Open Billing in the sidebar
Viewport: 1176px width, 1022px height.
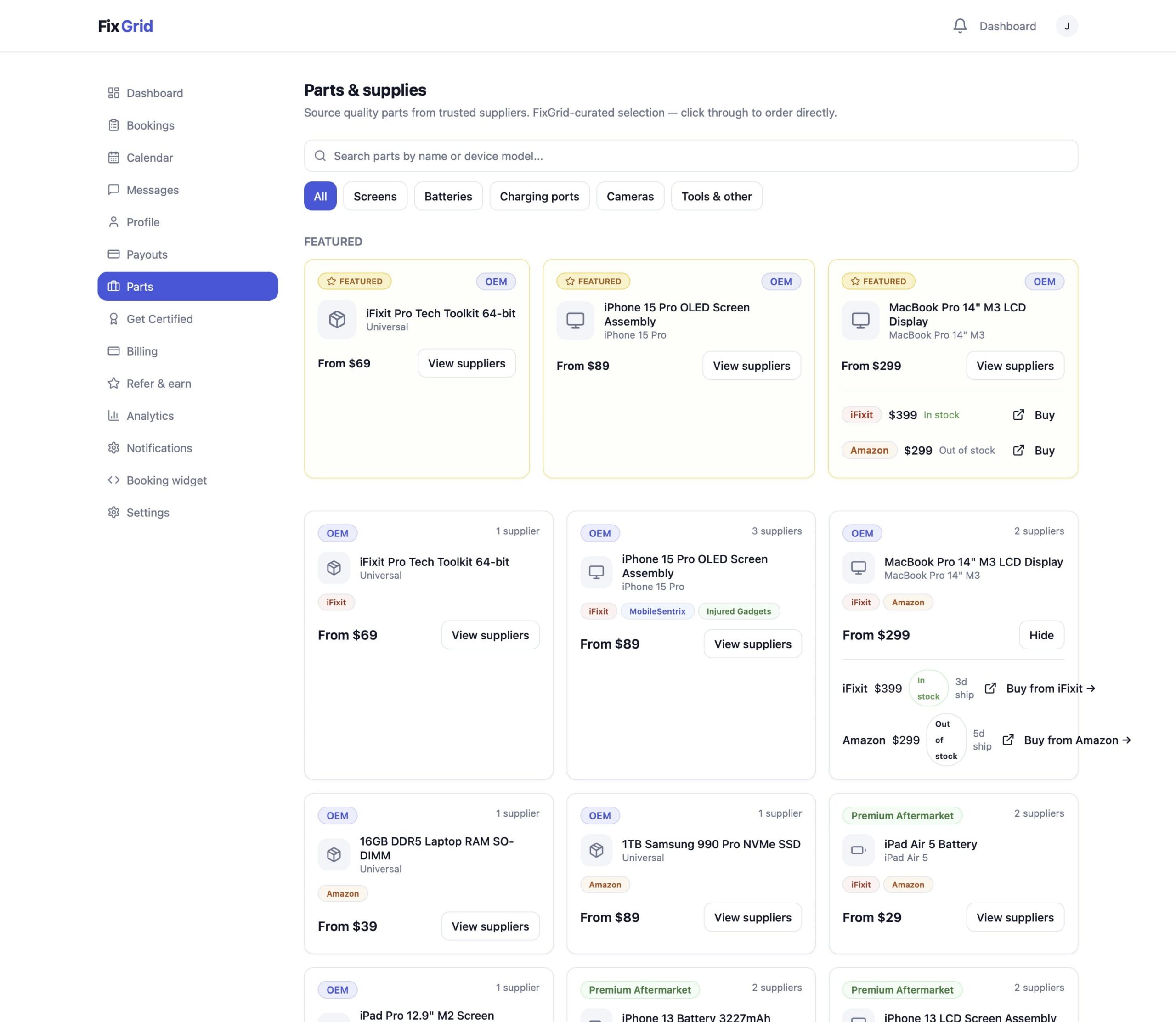click(187, 351)
